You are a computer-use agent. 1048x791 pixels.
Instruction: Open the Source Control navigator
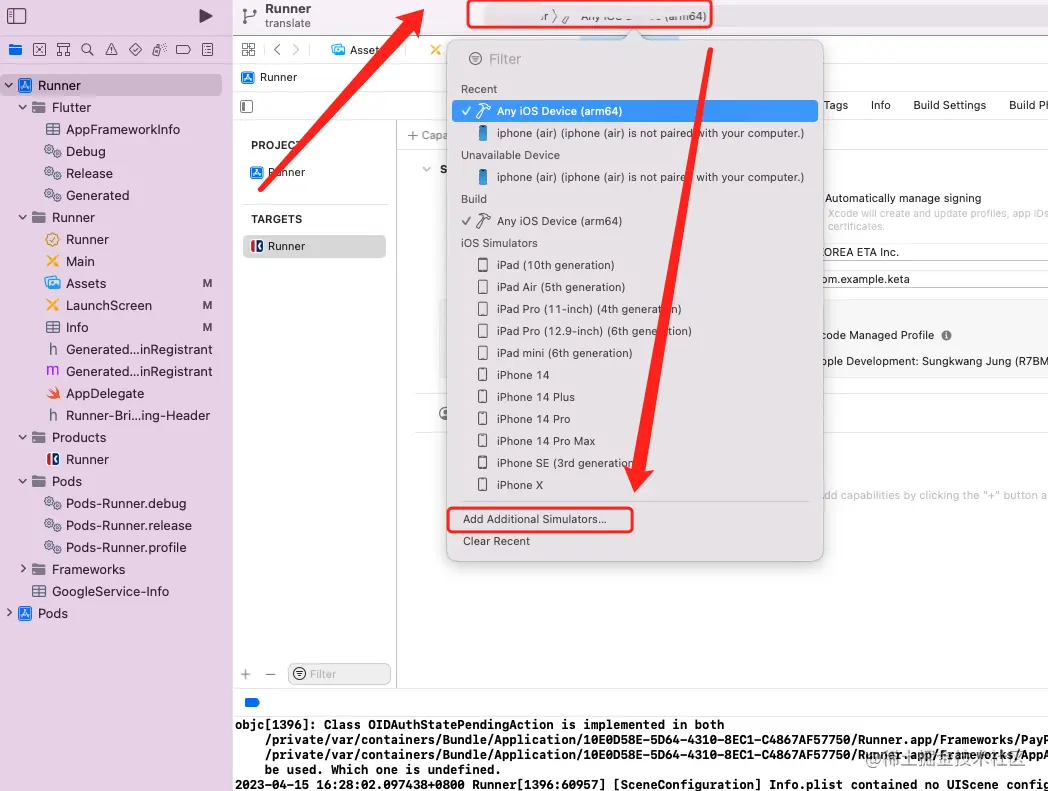coord(39,49)
